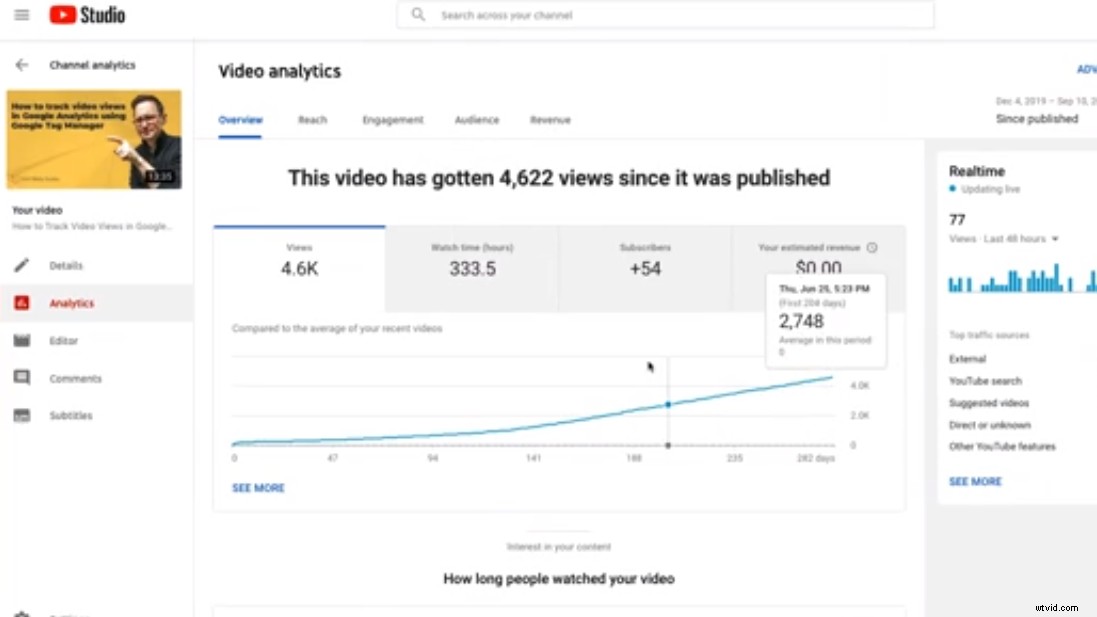The image size is (1097, 617).
Task: Select the Analytics sidebar icon
Action: (20, 302)
